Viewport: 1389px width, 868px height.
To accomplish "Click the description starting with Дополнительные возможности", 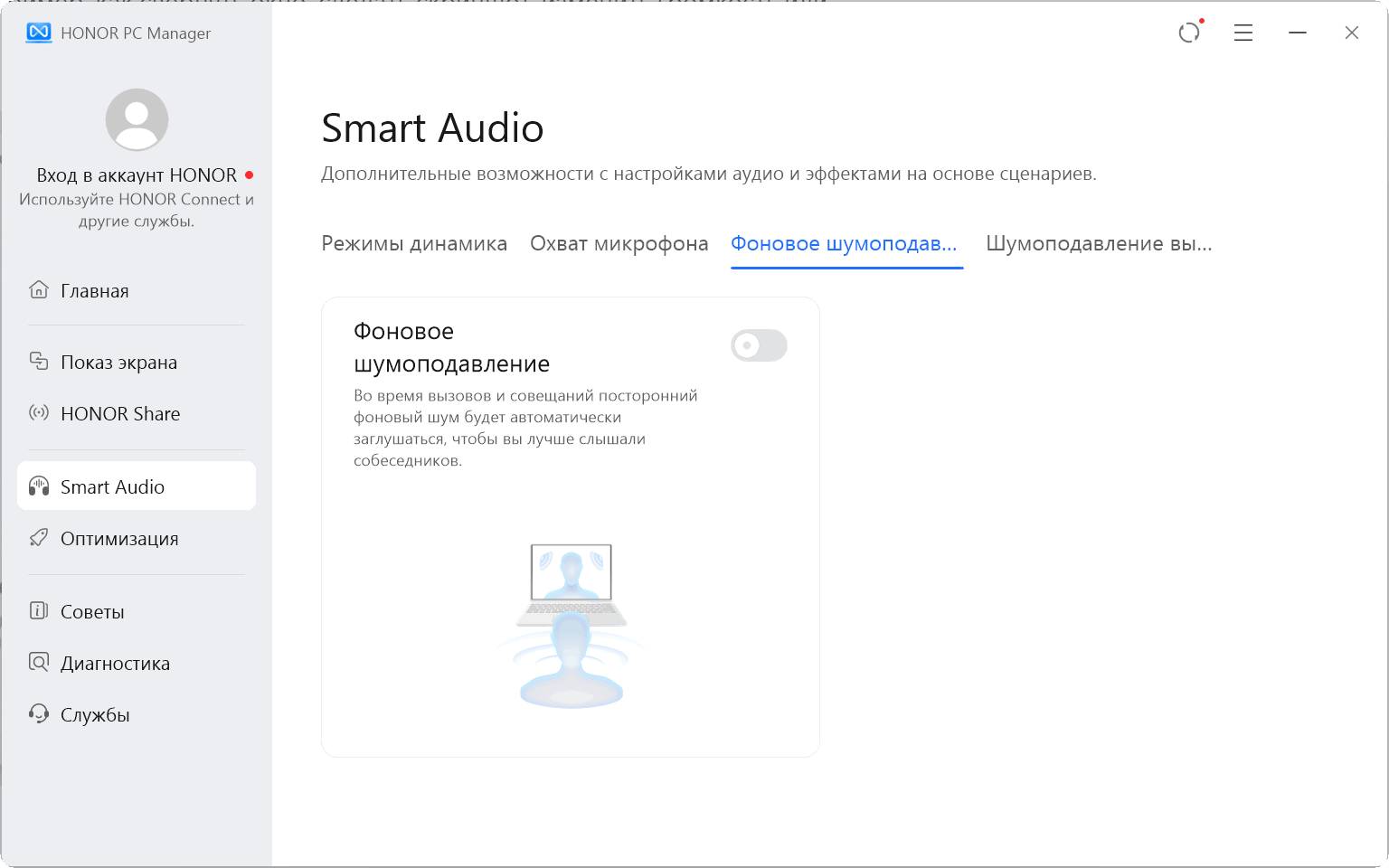I will click(709, 174).
